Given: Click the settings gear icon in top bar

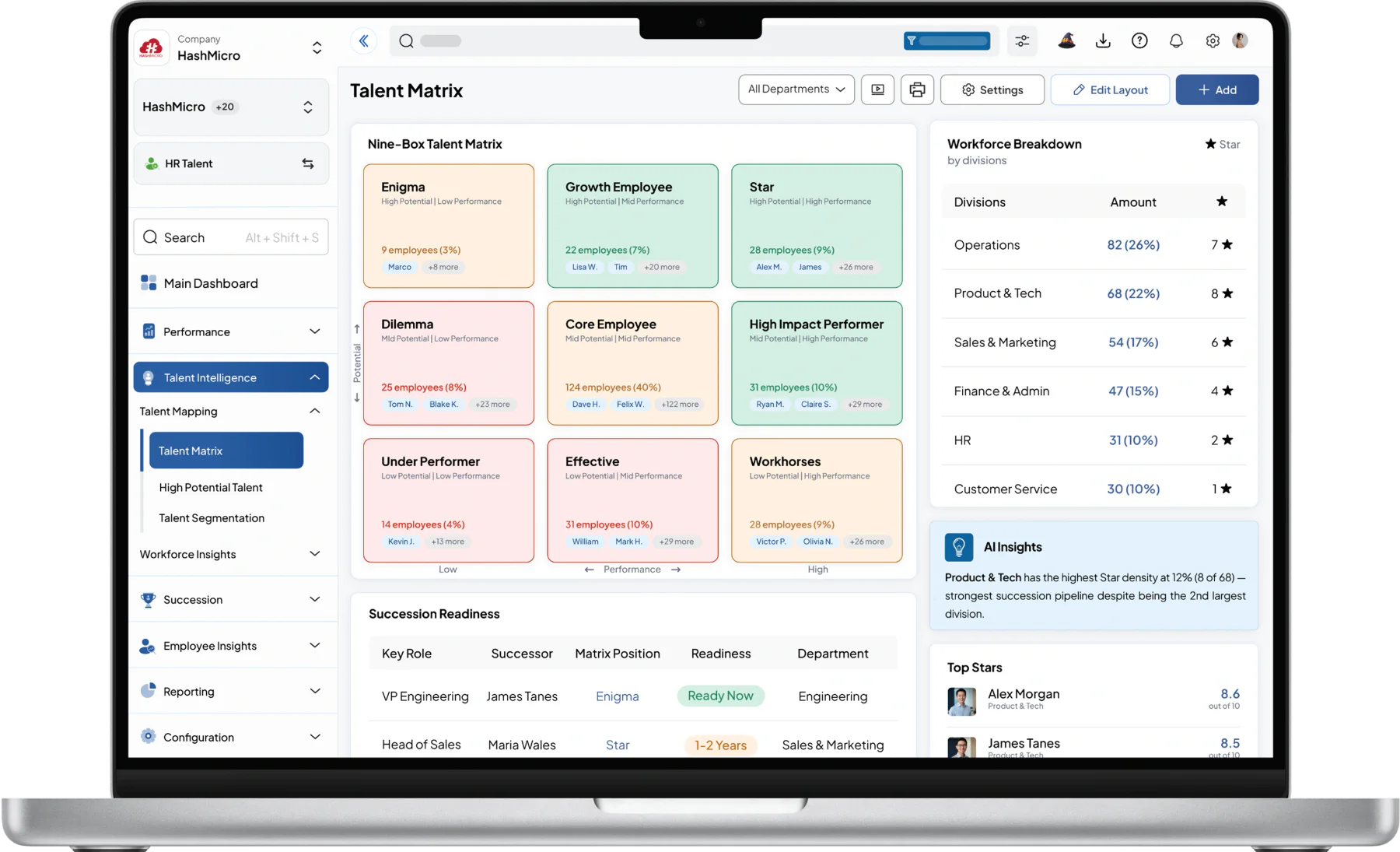Looking at the screenshot, I should click(x=1213, y=40).
